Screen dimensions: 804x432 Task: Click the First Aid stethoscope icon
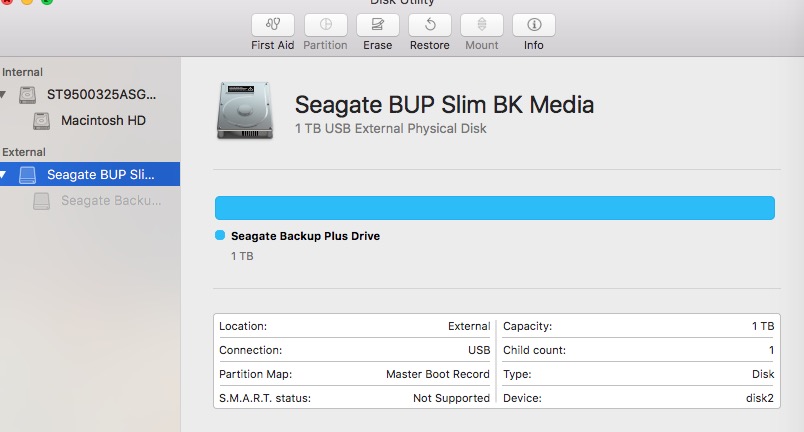pos(272,25)
